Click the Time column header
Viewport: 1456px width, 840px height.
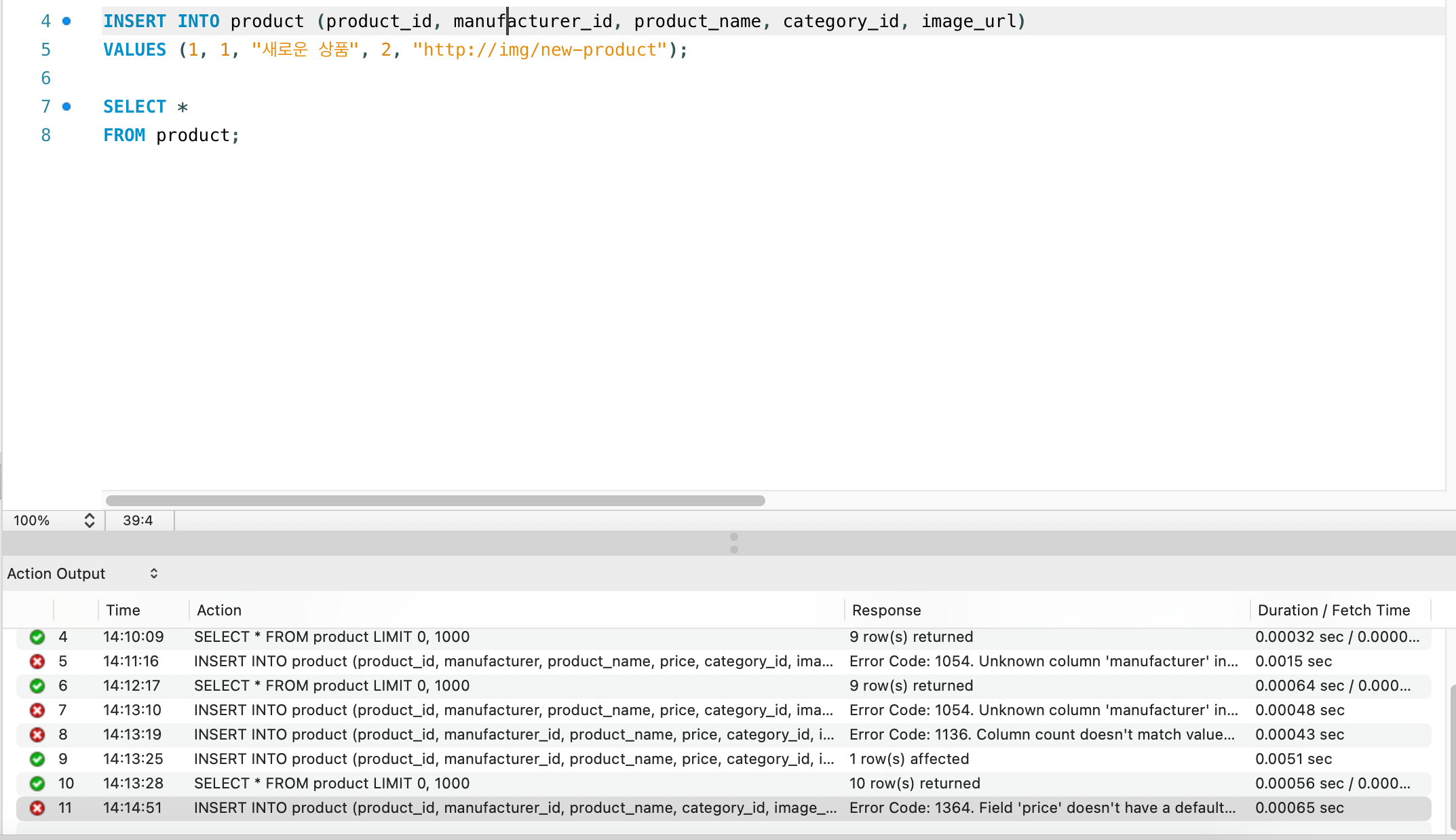pos(123,610)
